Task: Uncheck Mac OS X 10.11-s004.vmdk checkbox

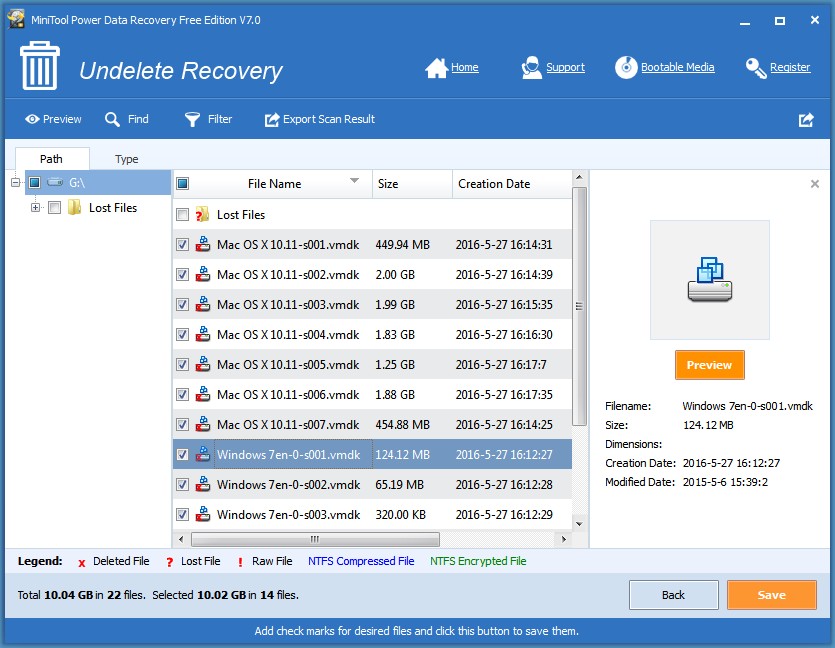Action: coord(182,334)
